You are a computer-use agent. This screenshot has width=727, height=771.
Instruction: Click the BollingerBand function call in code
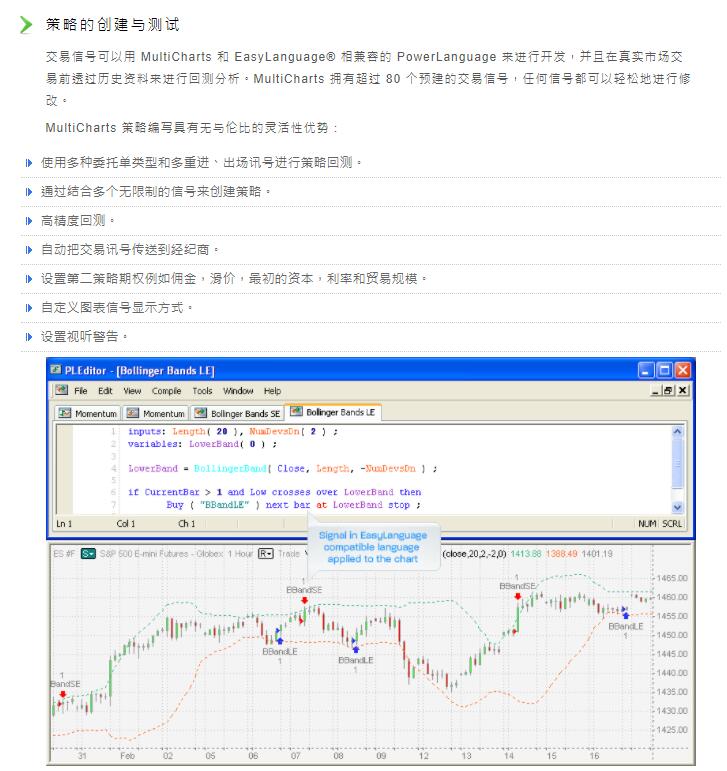click(230, 469)
